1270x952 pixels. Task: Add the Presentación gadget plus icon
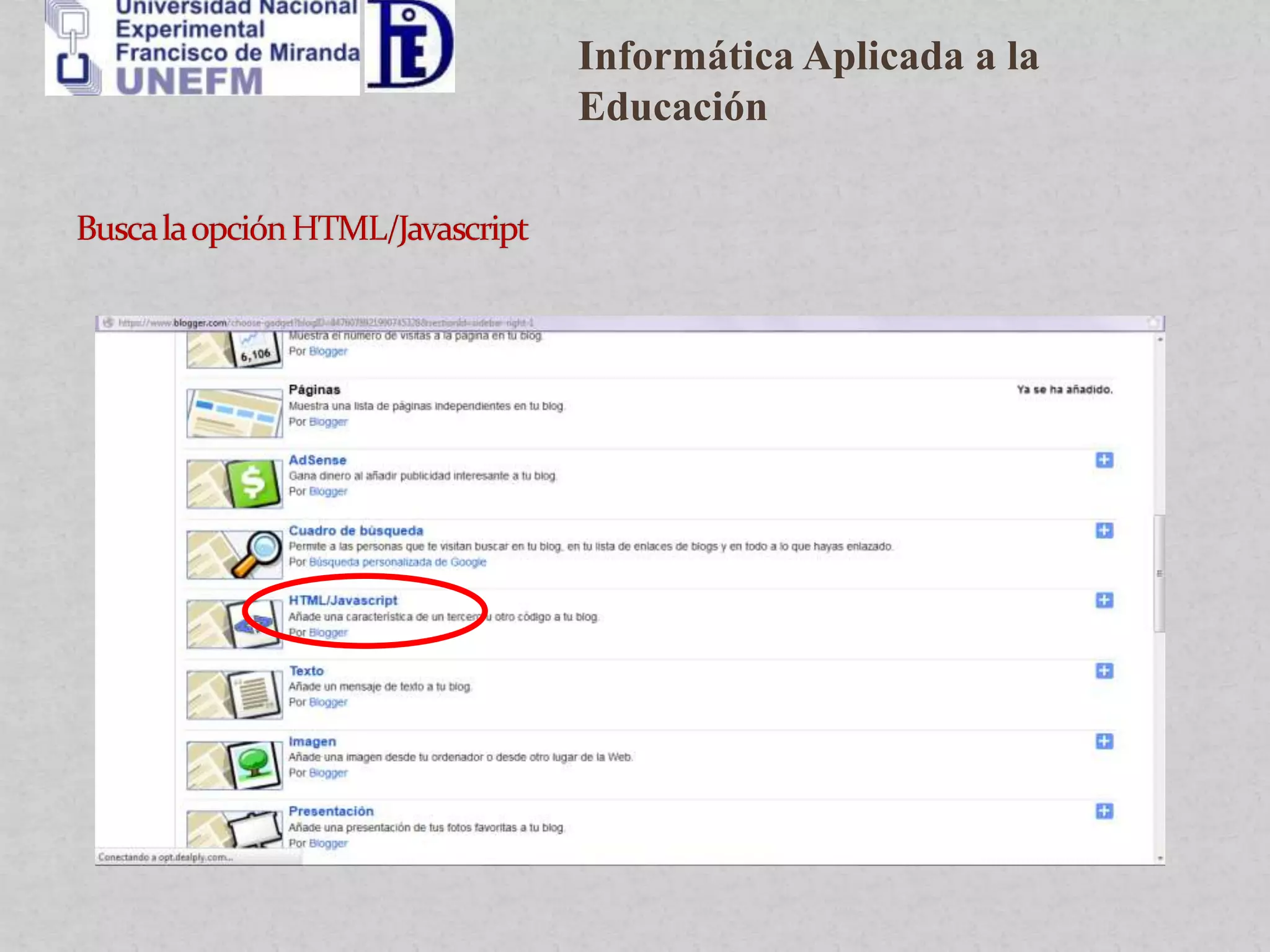(1104, 812)
